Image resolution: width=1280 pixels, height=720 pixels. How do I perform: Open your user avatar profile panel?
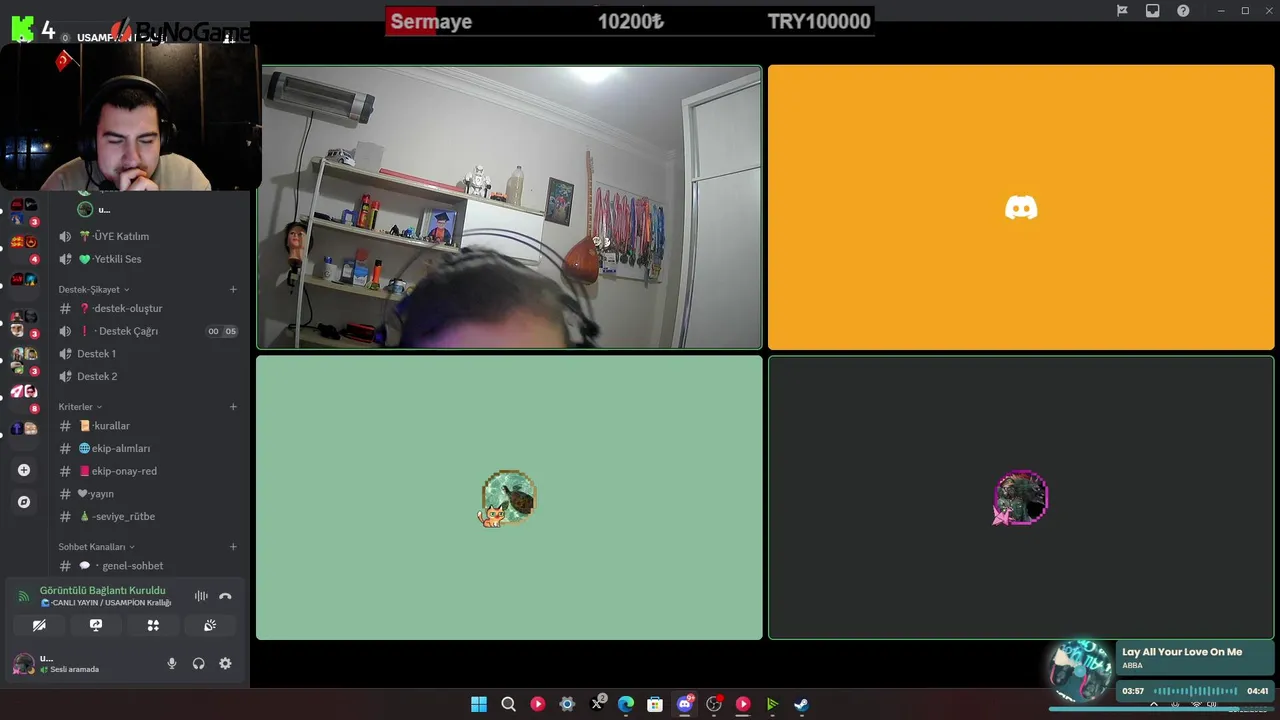coord(23,663)
